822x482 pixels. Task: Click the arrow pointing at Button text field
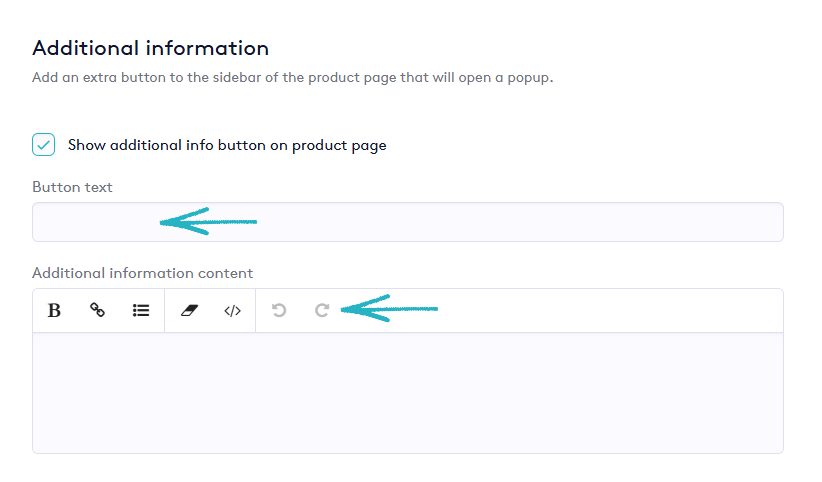pos(208,221)
